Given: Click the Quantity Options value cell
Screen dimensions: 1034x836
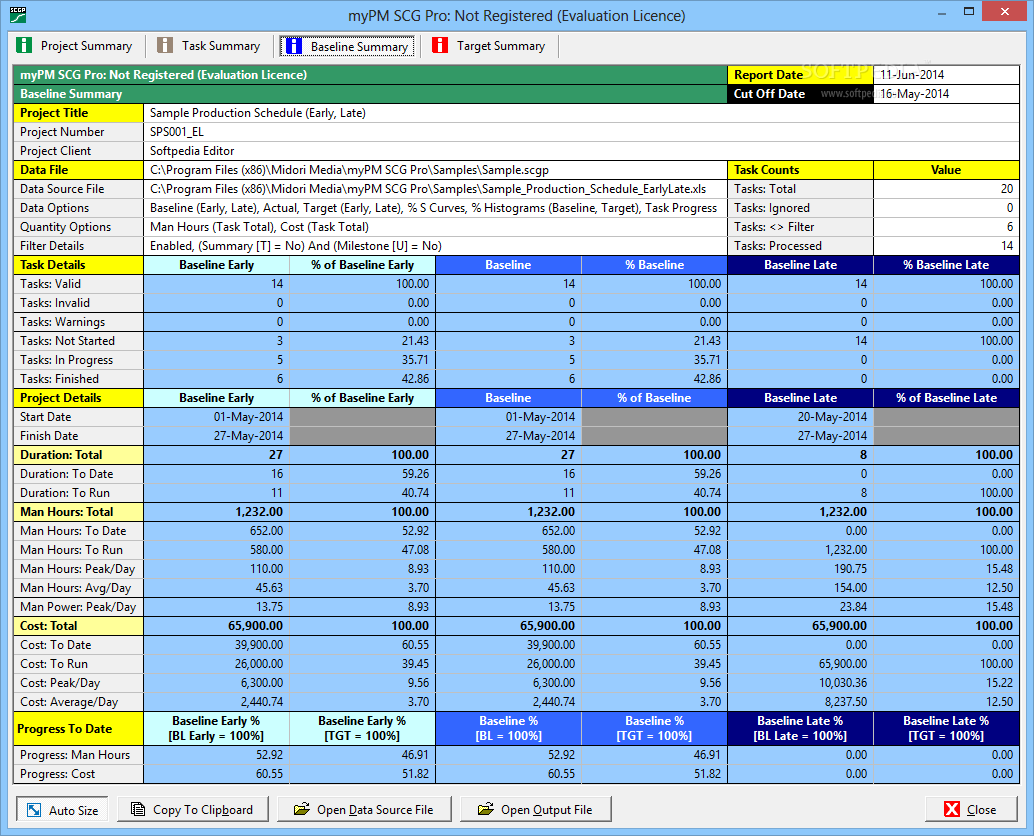Looking at the screenshot, I should (435, 227).
